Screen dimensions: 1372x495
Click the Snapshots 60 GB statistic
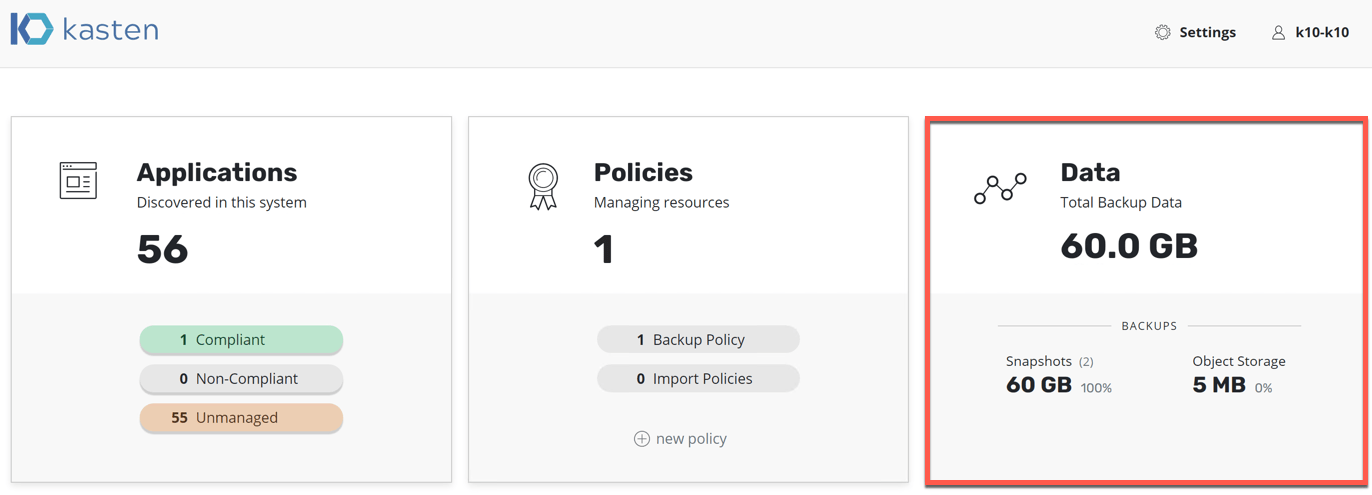coord(1040,385)
